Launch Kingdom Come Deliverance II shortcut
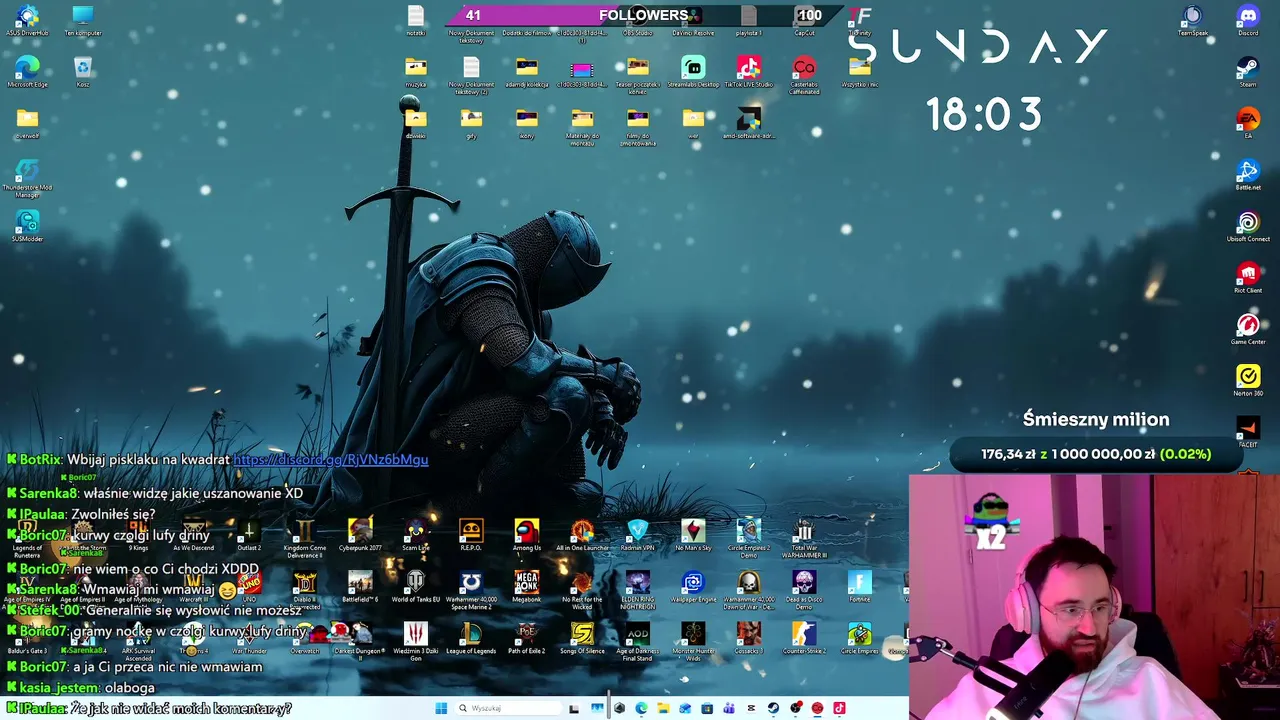Screen dimensions: 1280x720 (x=304, y=538)
